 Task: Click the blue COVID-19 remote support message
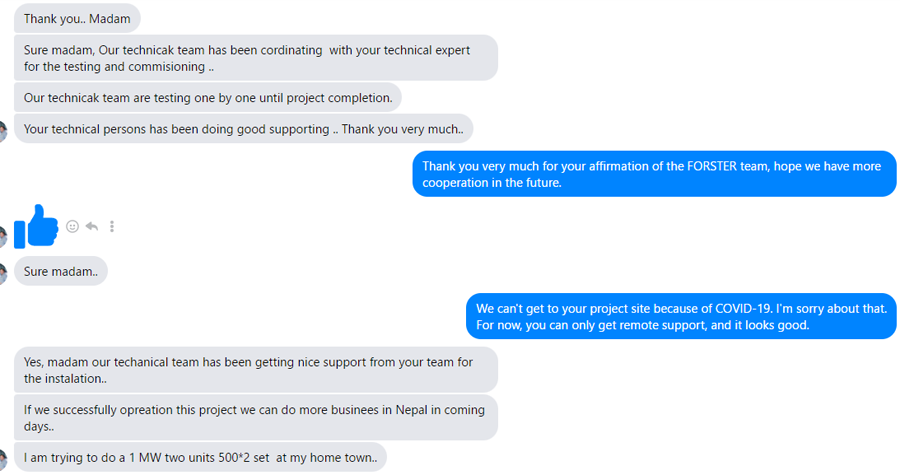(681, 317)
